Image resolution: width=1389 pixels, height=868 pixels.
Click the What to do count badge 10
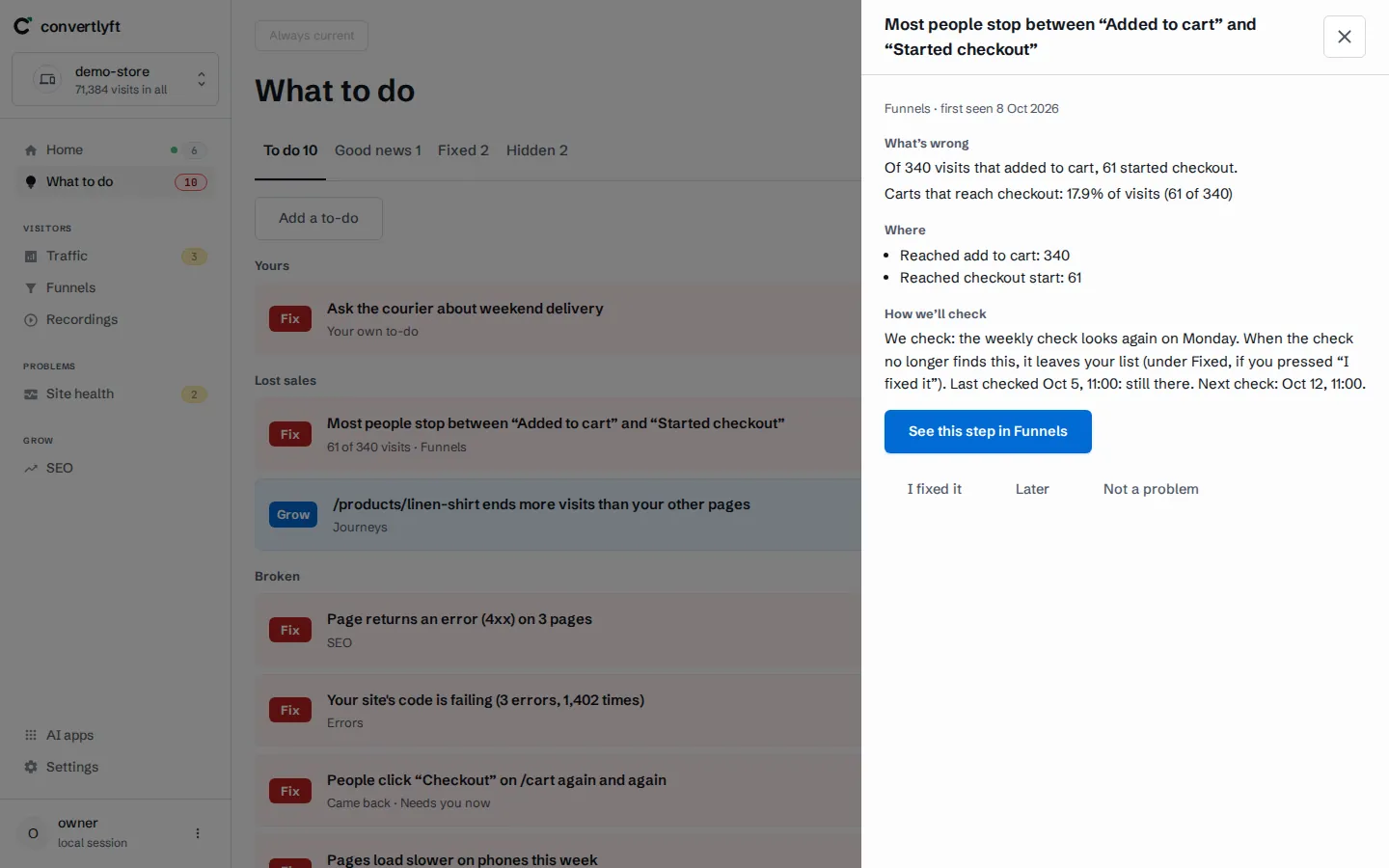coord(191,182)
